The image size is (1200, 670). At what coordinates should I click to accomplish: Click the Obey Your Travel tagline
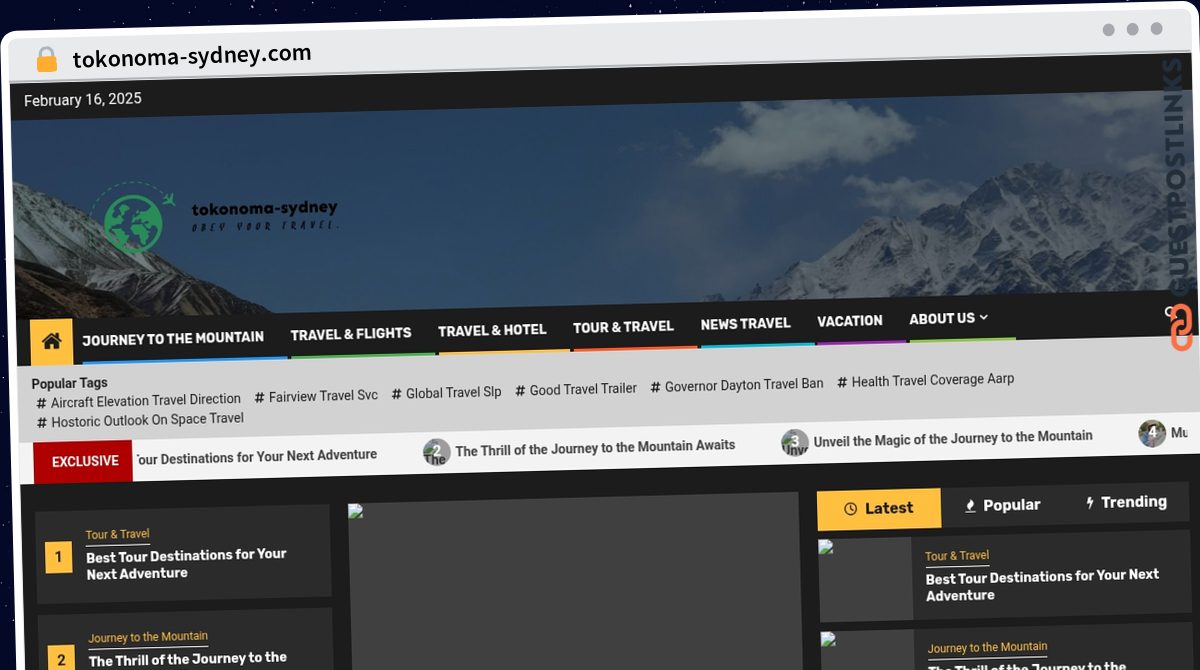pos(266,226)
